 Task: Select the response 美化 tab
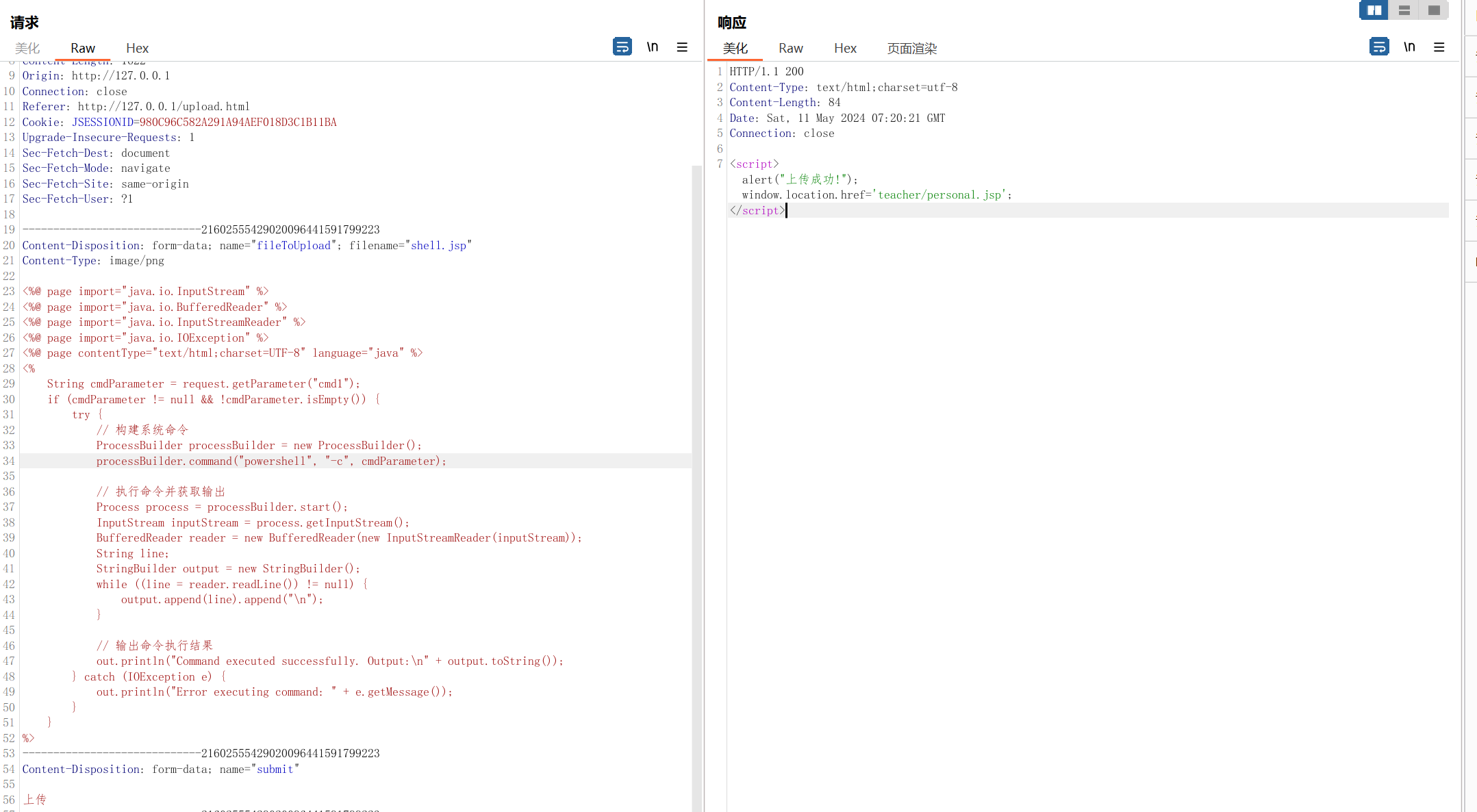(x=735, y=48)
